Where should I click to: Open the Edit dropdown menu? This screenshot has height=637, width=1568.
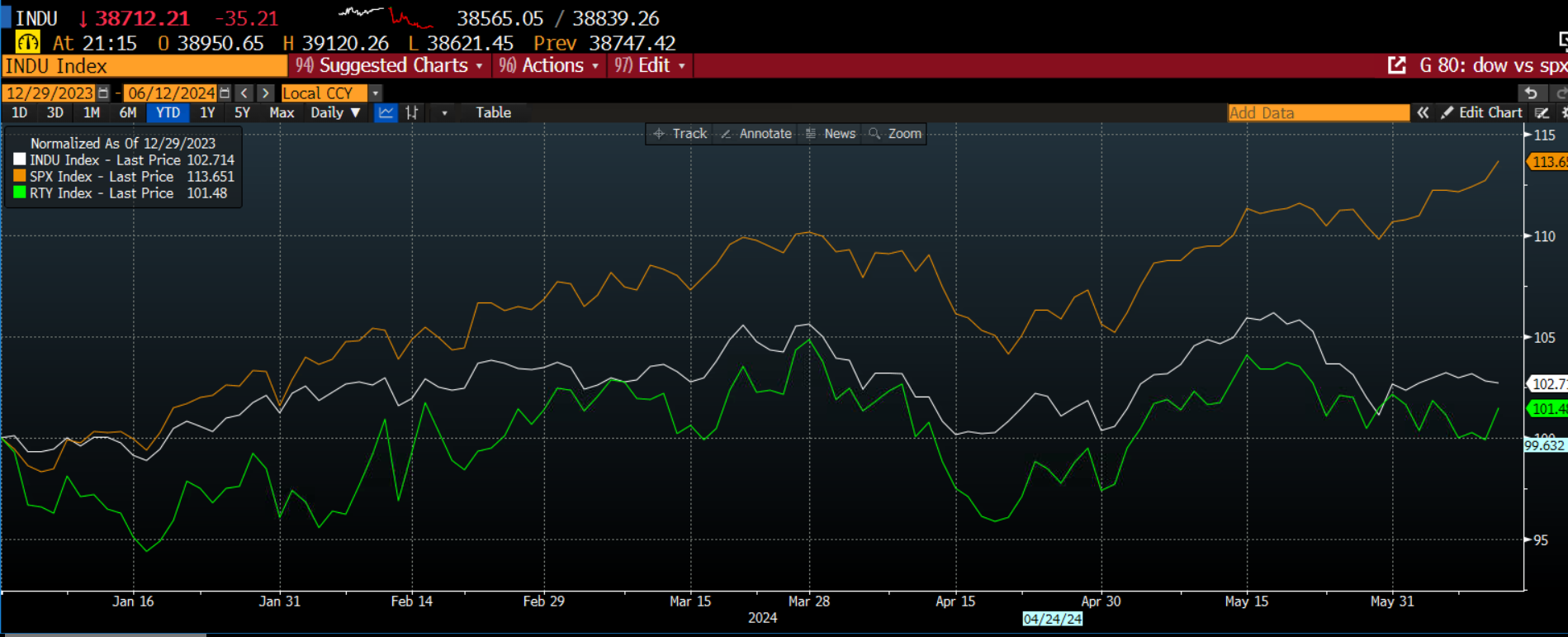pyautogui.click(x=650, y=65)
